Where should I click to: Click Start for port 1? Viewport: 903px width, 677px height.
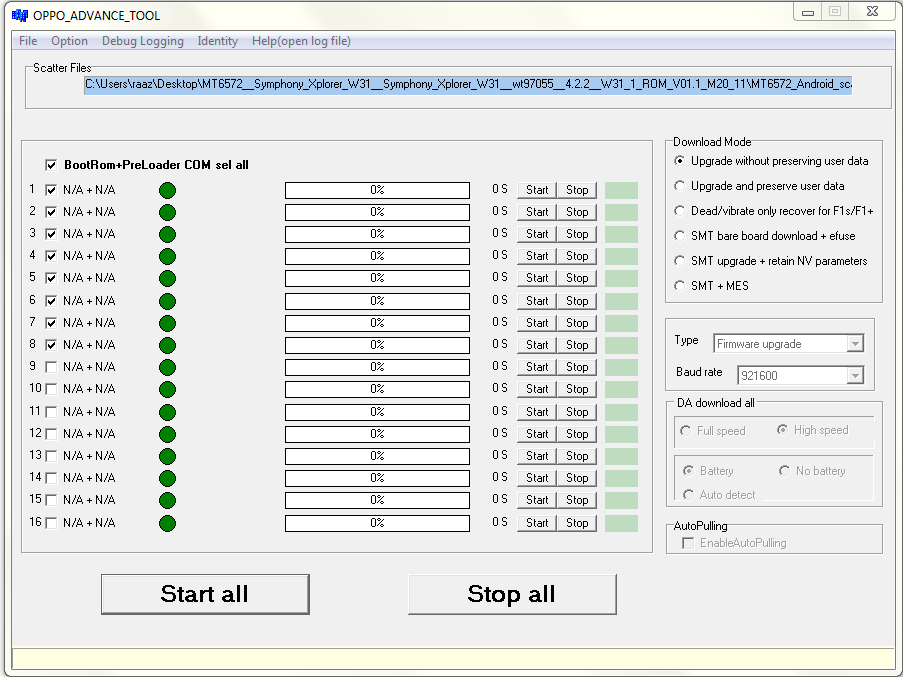[x=537, y=190]
